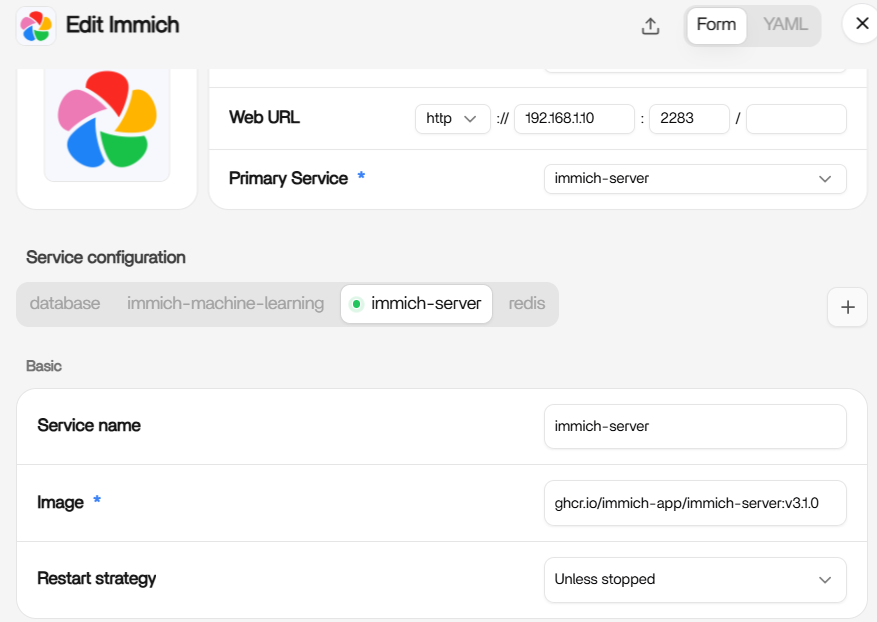The height and width of the screenshot is (622, 877).
Task: Click the Web URL host field 192.168.1.10
Action: 574,119
